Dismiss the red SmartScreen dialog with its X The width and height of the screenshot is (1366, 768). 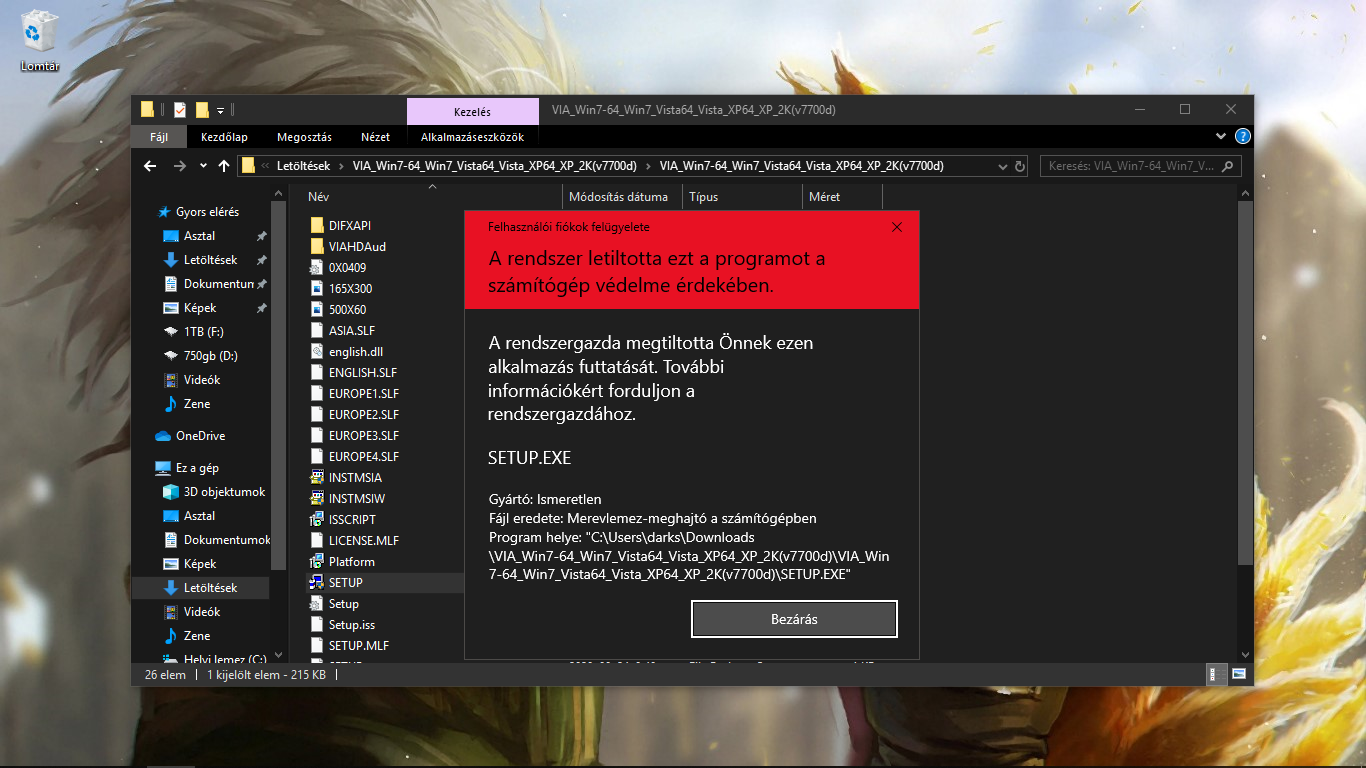(896, 227)
